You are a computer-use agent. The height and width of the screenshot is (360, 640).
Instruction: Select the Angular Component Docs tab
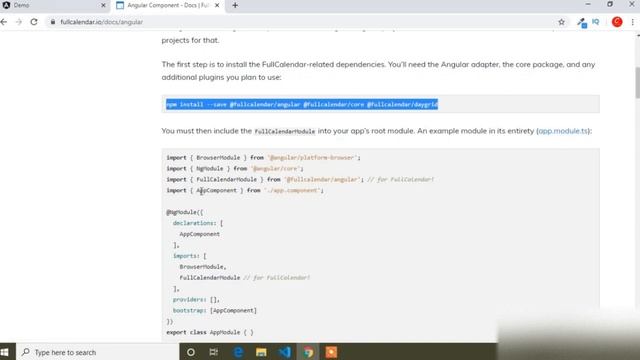[x=167, y=5]
